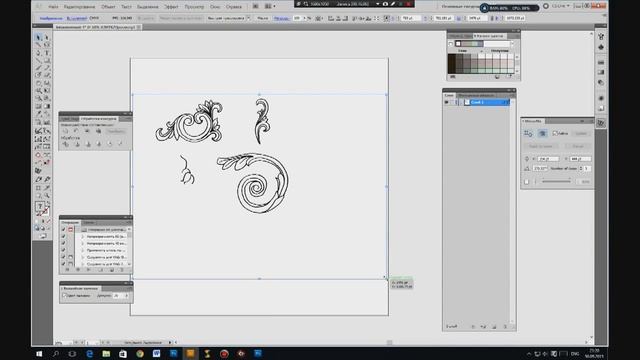Toggle the checkbox beside the MirrorMe slider
640x360 pixels.
pos(527,182)
